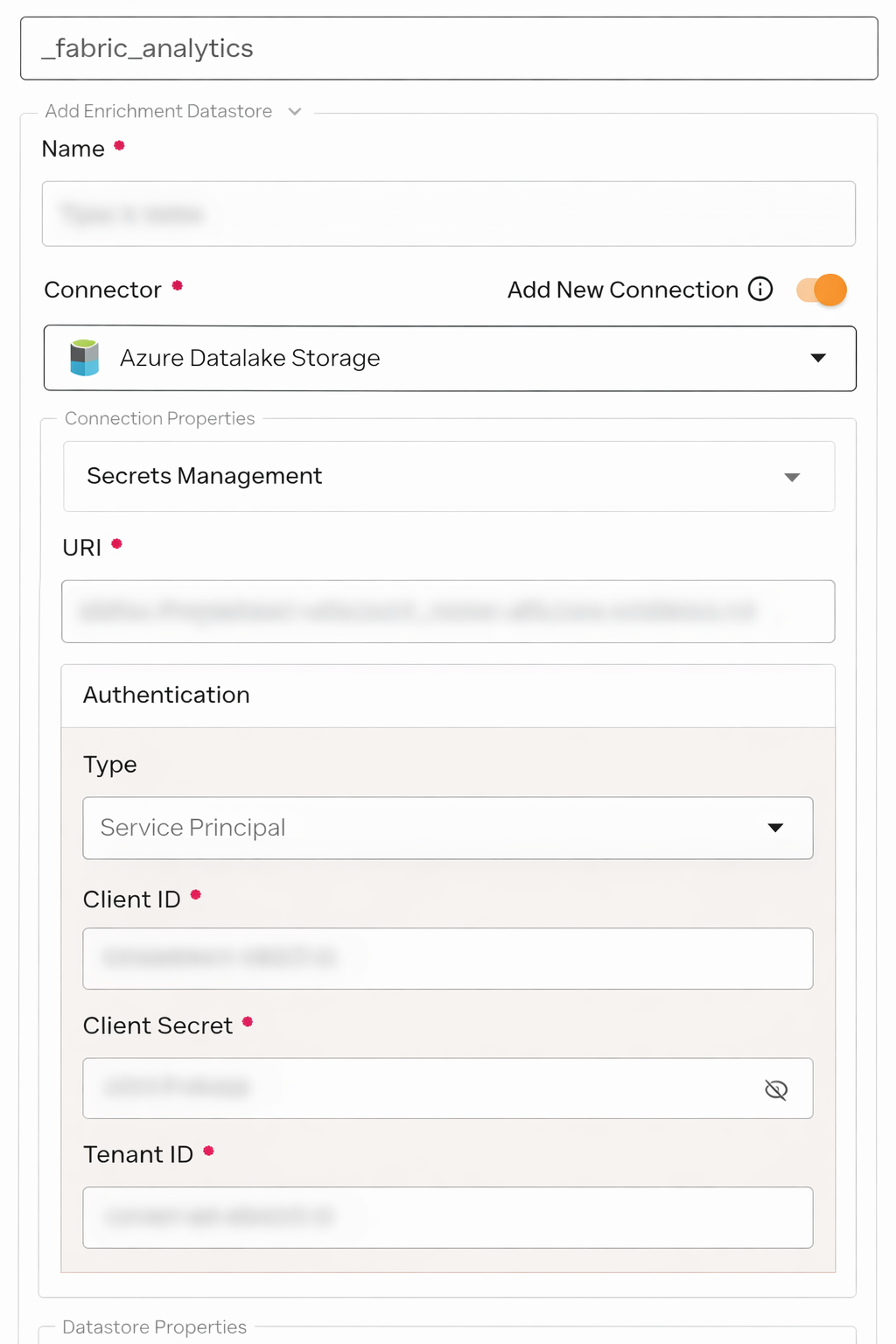This screenshot has height=1344, width=896.
Task: Expand the Secrets Management section arrow
Action: point(792,477)
